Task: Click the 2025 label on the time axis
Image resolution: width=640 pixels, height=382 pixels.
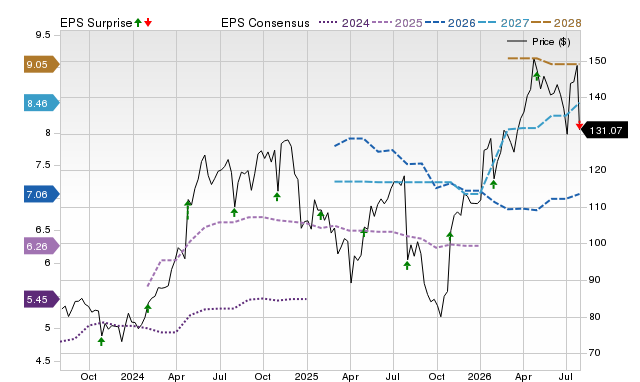Action: tap(307, 376)
